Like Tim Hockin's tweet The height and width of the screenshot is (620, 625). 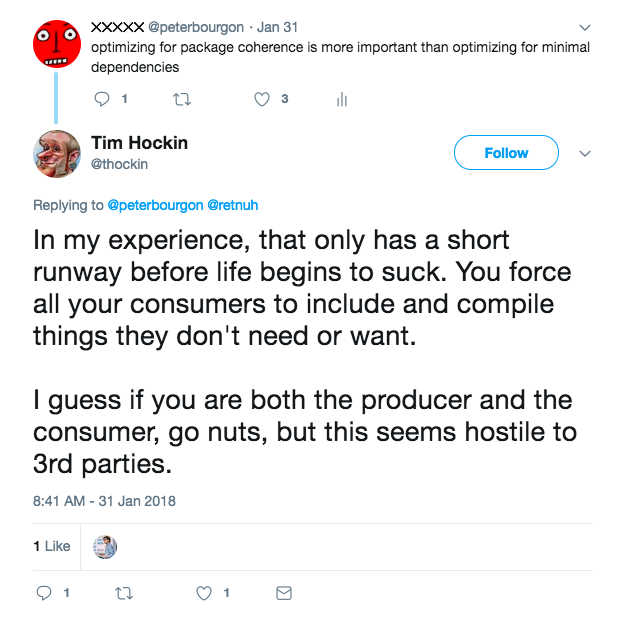204,593
